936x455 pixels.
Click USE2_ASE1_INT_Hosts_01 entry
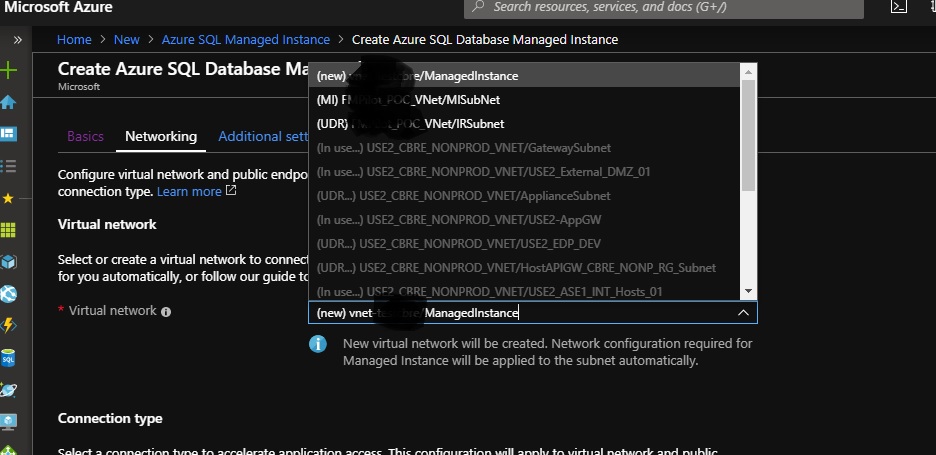524,291
